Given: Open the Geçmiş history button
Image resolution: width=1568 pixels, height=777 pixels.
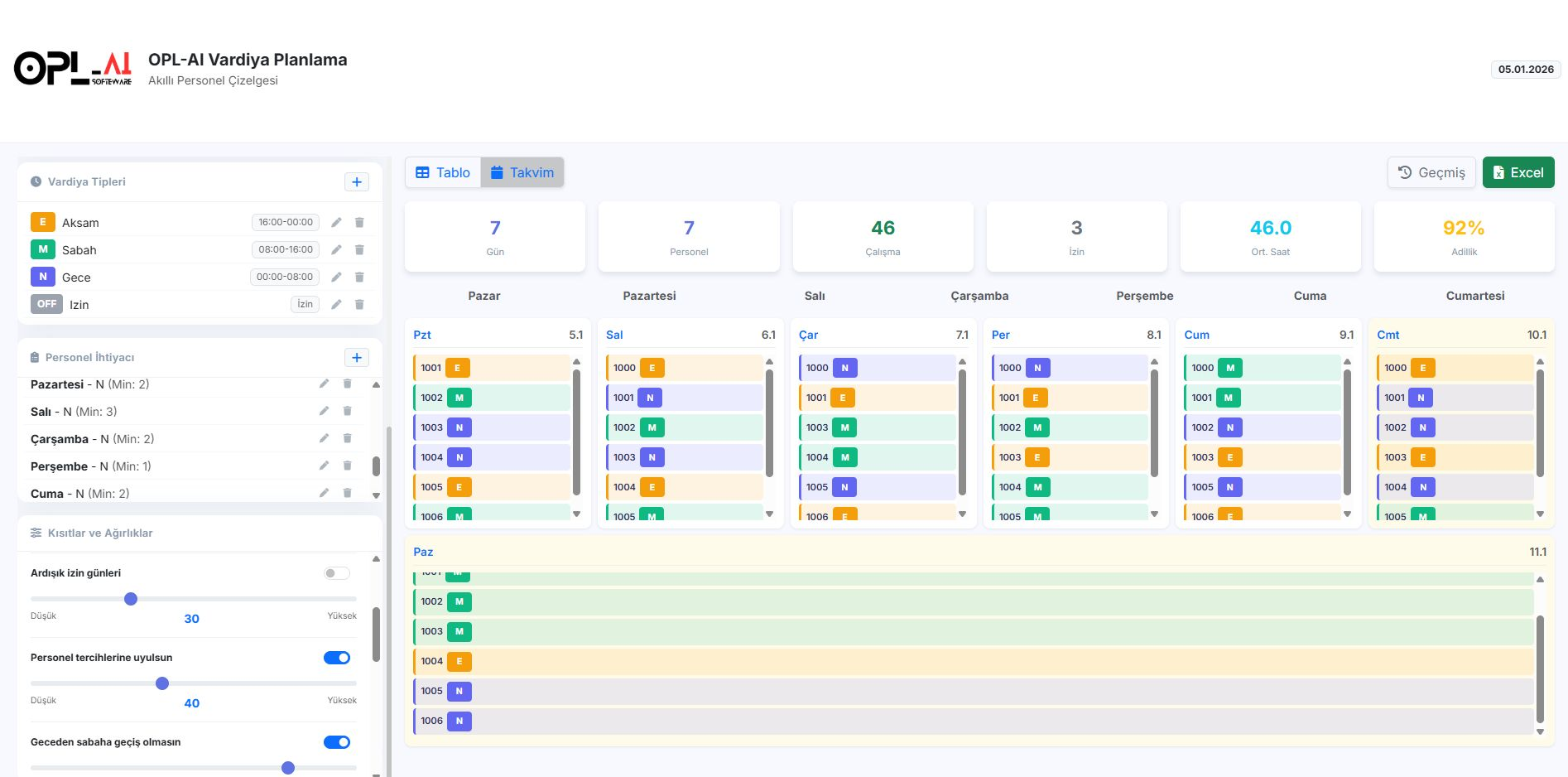Looking at the screenshot, I should click(1431, 172).
